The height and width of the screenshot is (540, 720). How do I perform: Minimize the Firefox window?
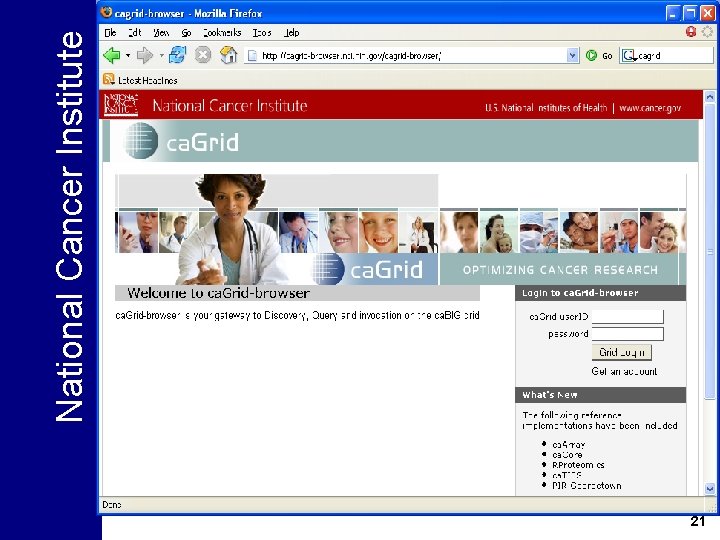pos(672,13)
